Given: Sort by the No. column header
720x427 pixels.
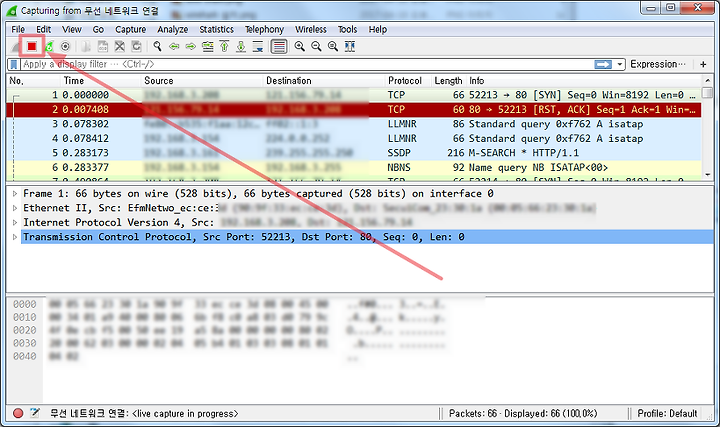Looking at the screenshot, I should click(x=33, y=81).
